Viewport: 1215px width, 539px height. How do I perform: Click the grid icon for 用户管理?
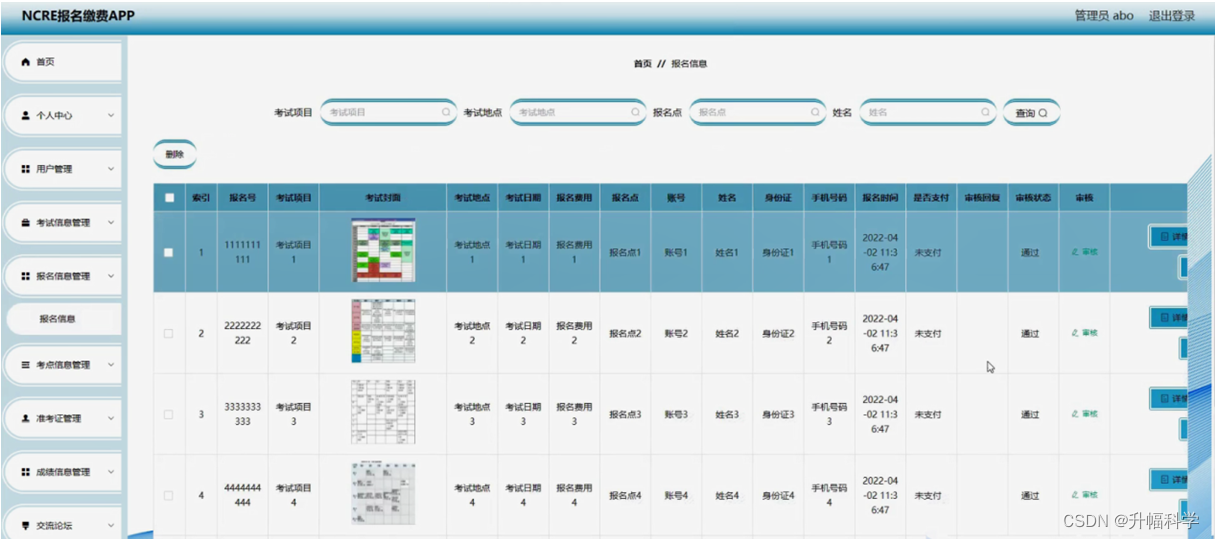click(x=26, y=170)
